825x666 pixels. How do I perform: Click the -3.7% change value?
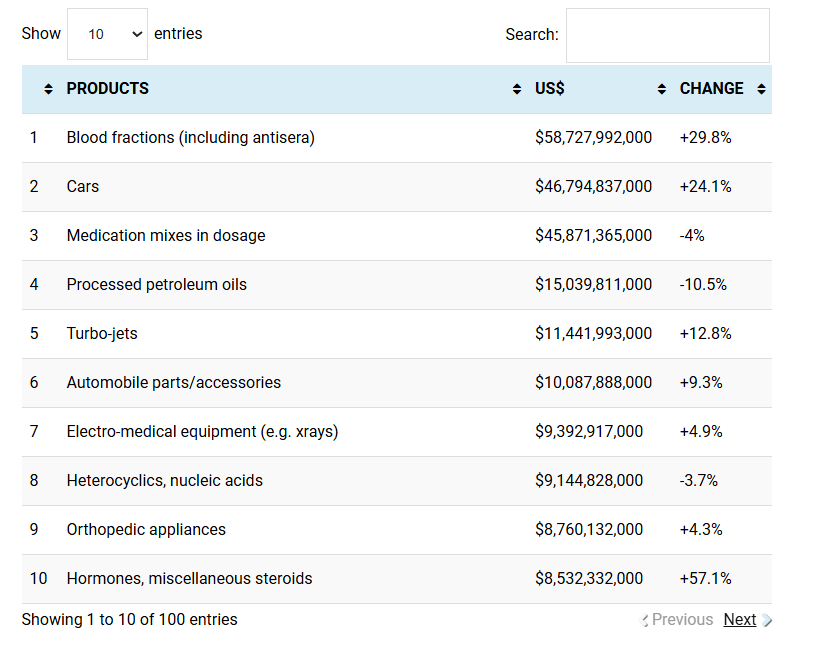pos(699,480)
